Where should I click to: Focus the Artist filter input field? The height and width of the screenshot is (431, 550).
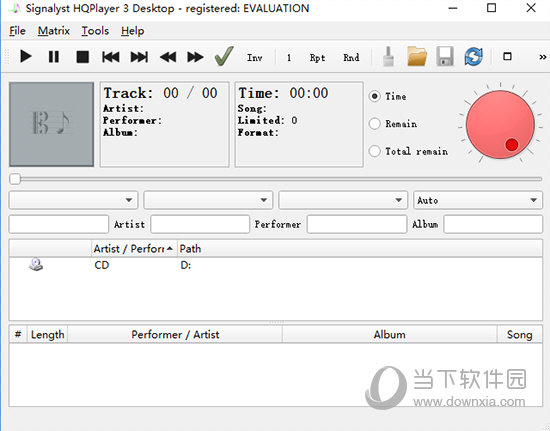coord(200,224)
